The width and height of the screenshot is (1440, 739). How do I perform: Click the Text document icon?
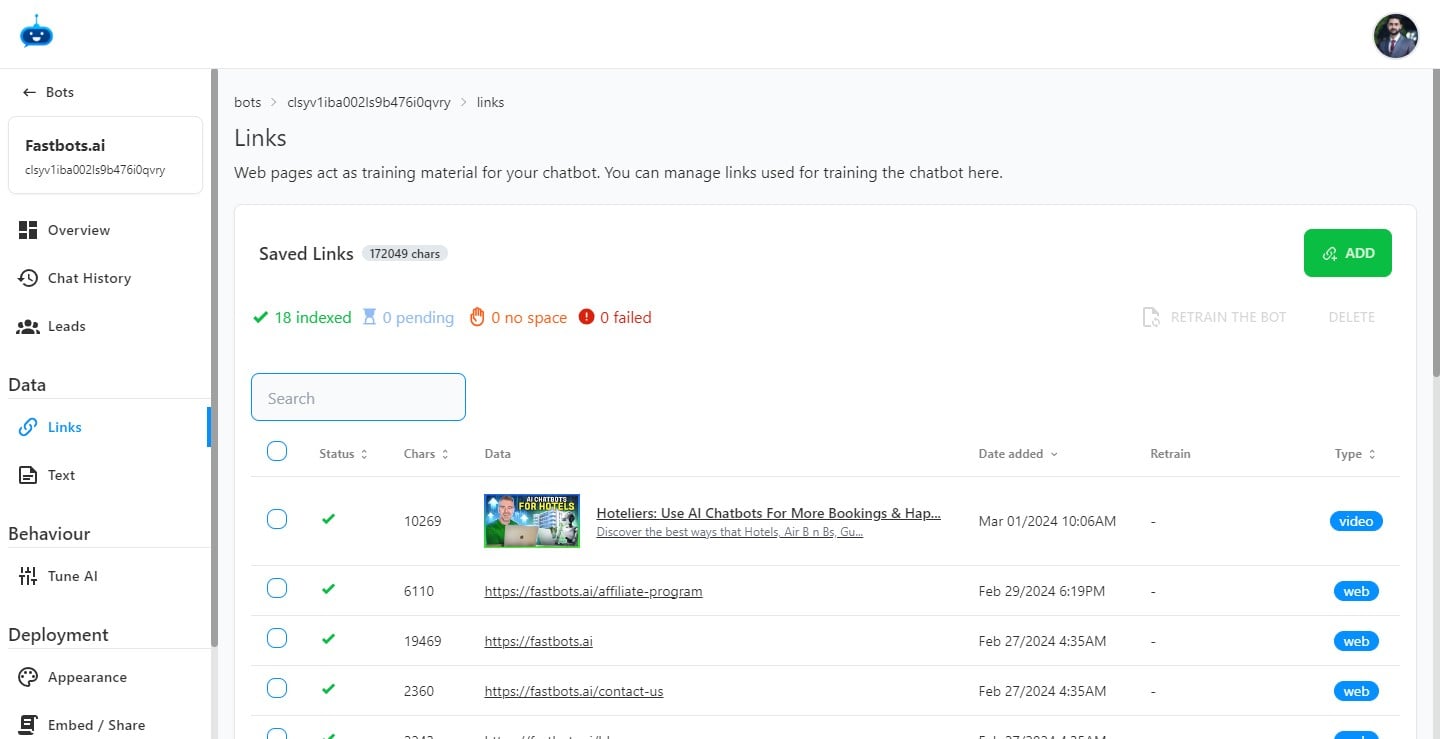pyautogui.click(x=28, y=475)
